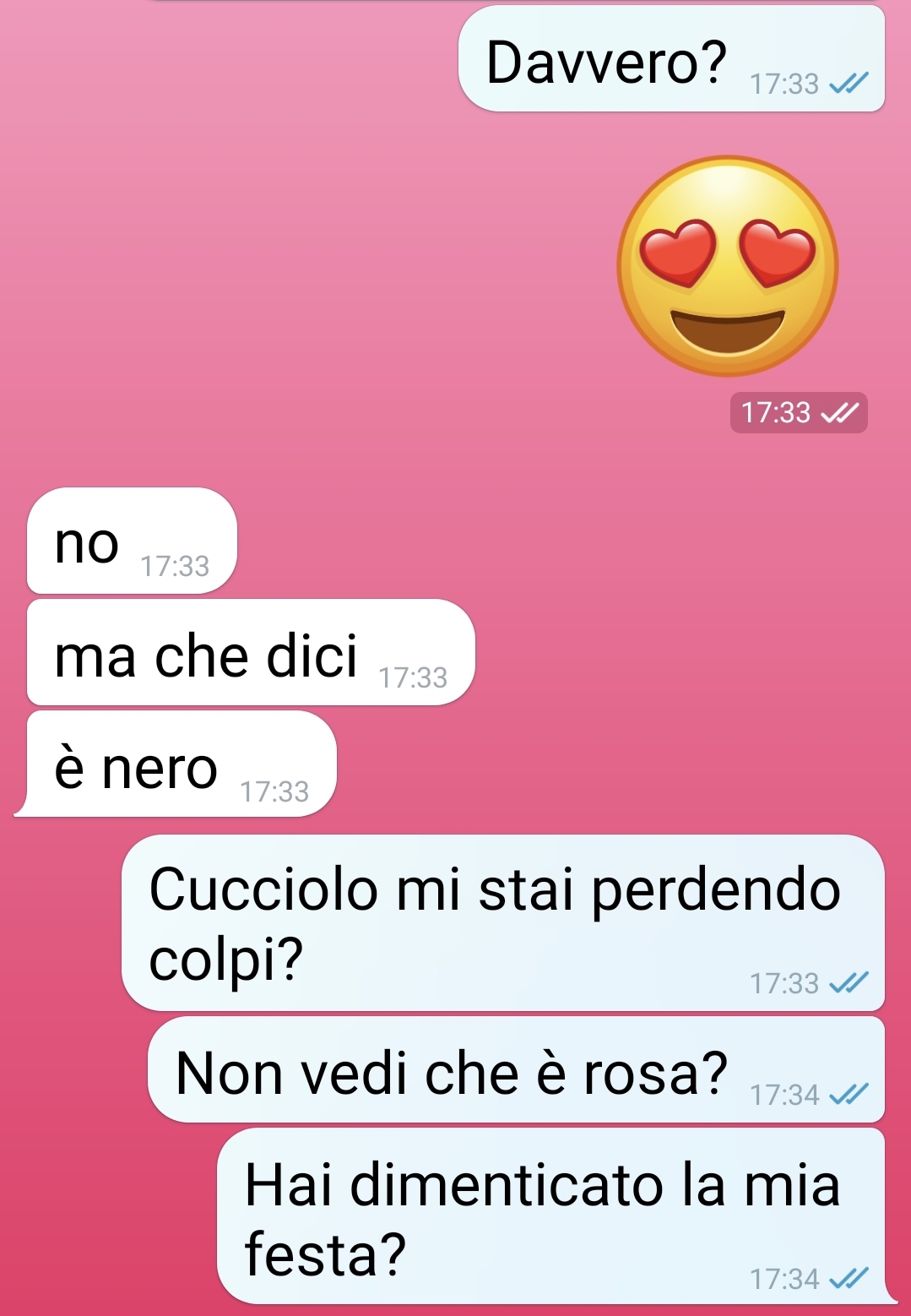Select the 'ma che dici' message bubble
The height and width of the screenshot is (1316, 911).
pyautogui.click(x=251, y=652)
